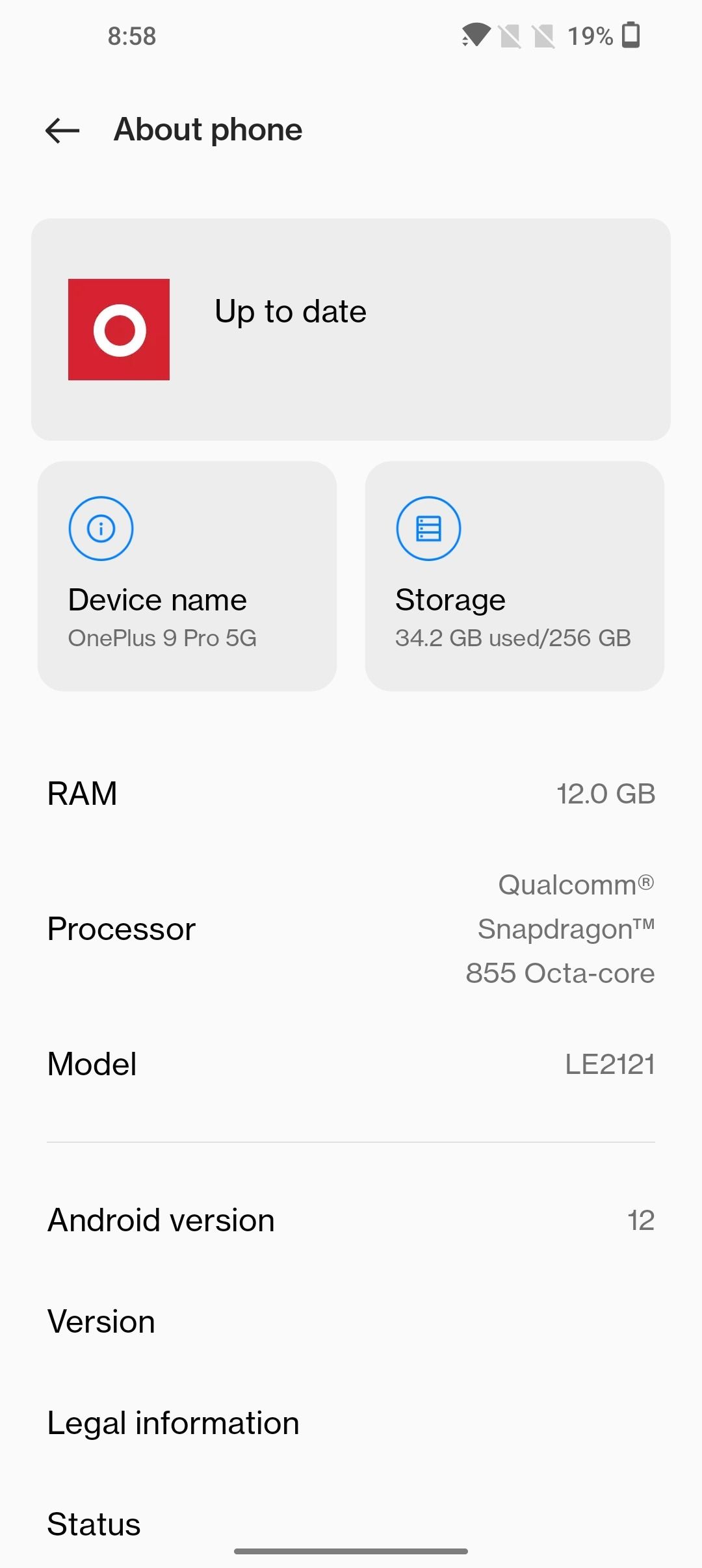Open the Version item
The width and height of the screenshot is (702, 1568).
click(x=351, y=1322)
